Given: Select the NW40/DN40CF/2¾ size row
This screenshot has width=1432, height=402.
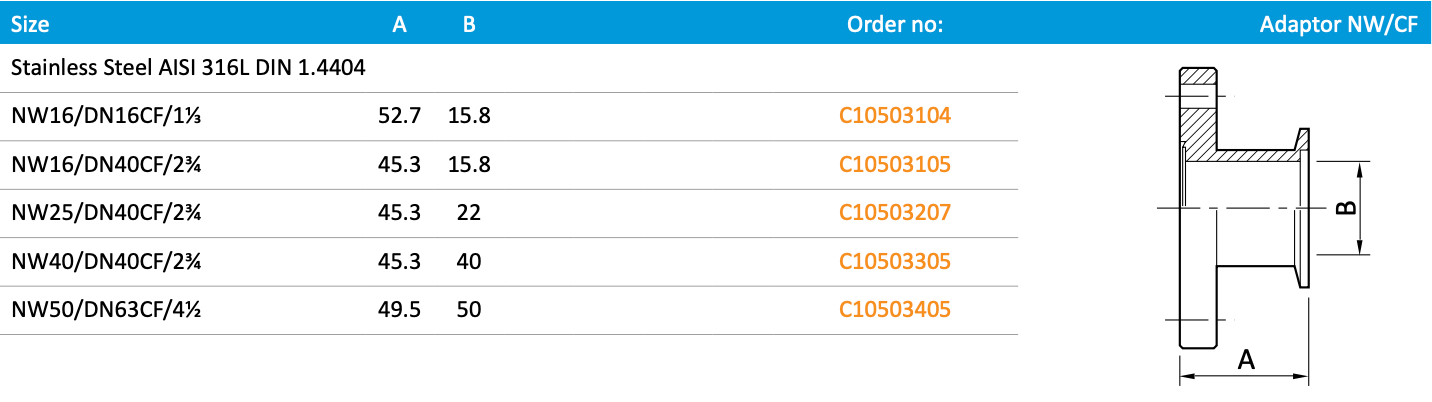Looking at the screenshot, I should (x=107, y=261).
